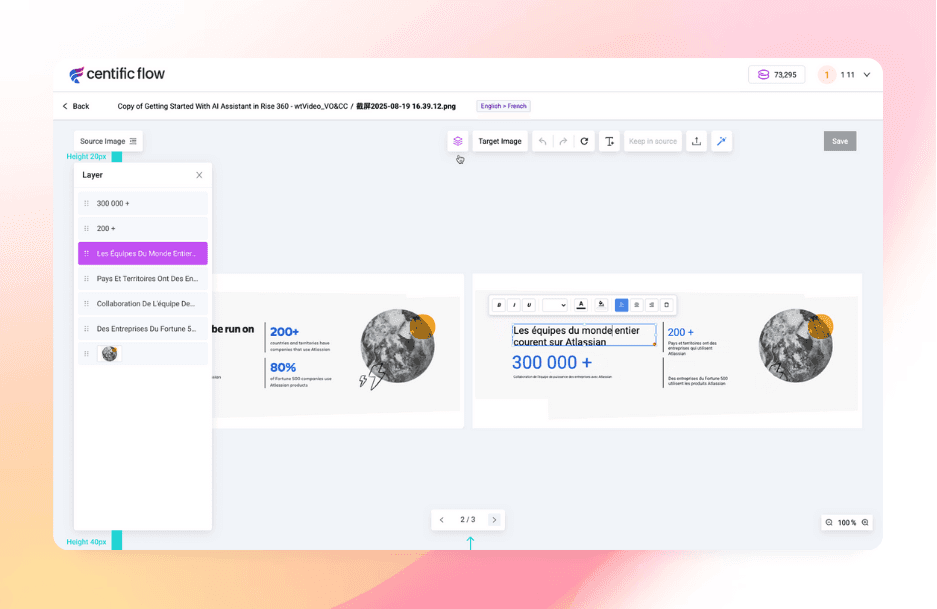Click the '80%' text in source image
The width and height of the screenshot is (937, 609).
(x=283, y=367)
